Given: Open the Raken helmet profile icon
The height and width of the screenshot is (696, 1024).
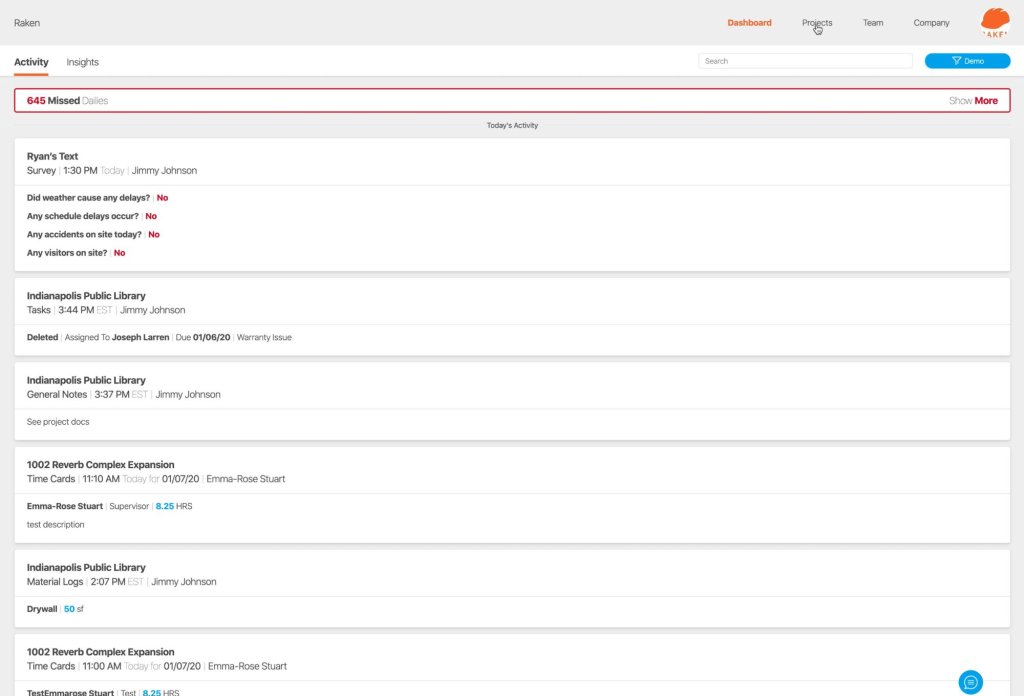Looking at the screenshot, I should 995,23.
